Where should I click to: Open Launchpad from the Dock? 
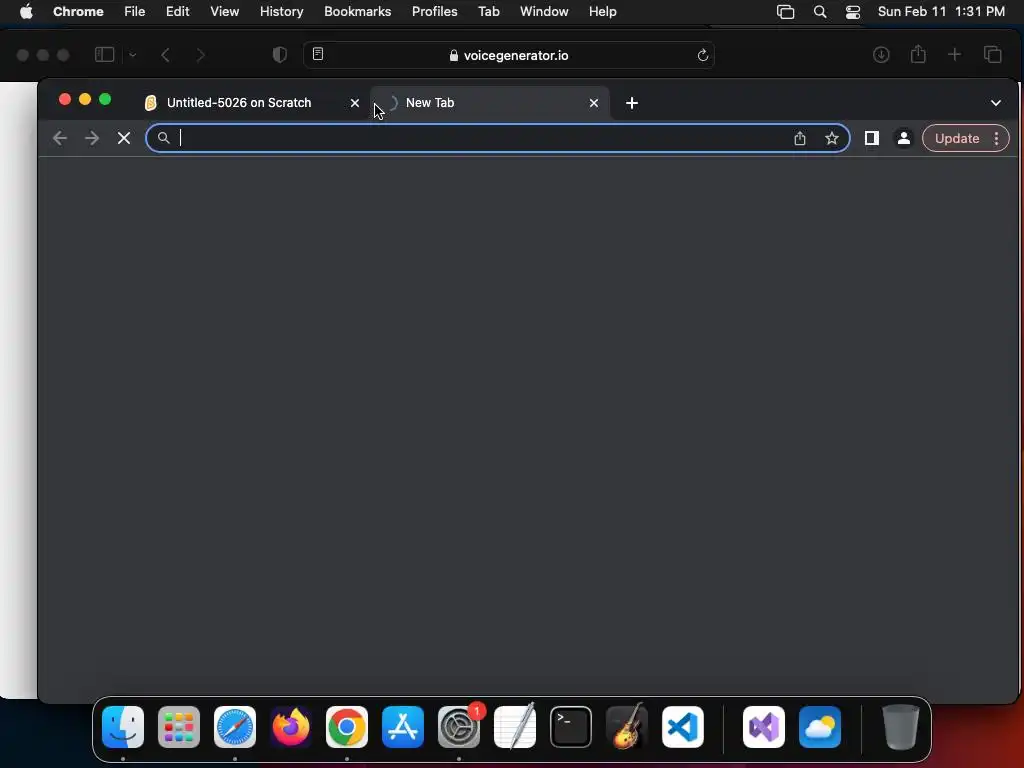click(x=179, y=727)
